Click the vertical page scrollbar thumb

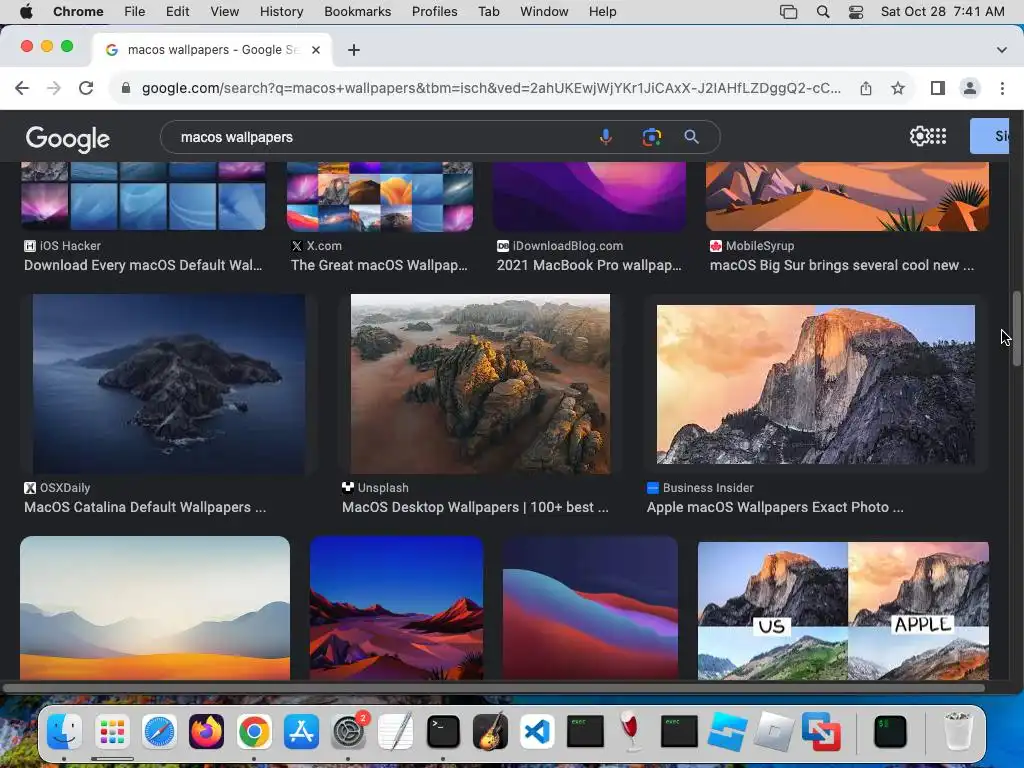click(1016, 328)
